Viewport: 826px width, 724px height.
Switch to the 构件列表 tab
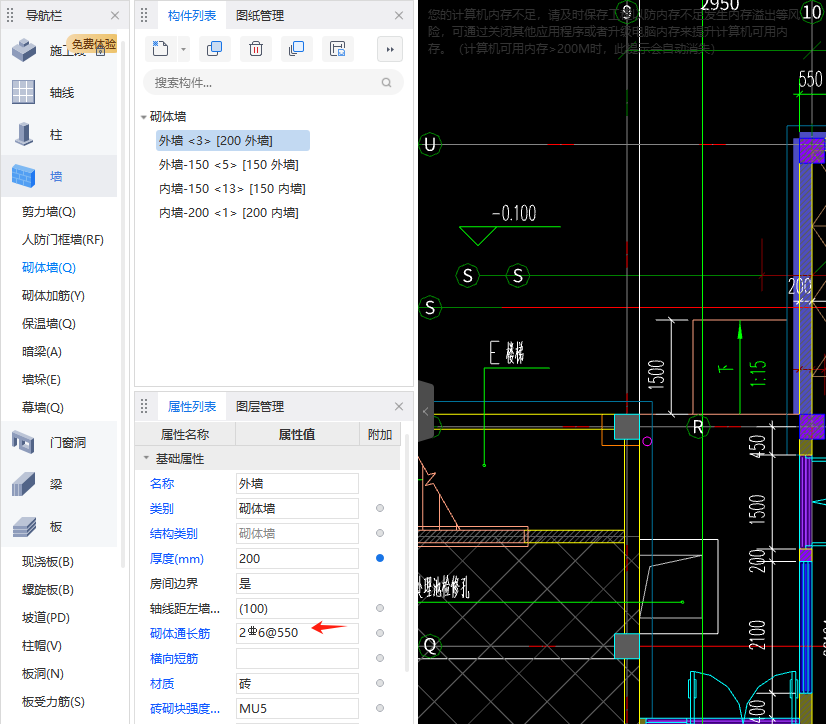(x=192, y=15)
